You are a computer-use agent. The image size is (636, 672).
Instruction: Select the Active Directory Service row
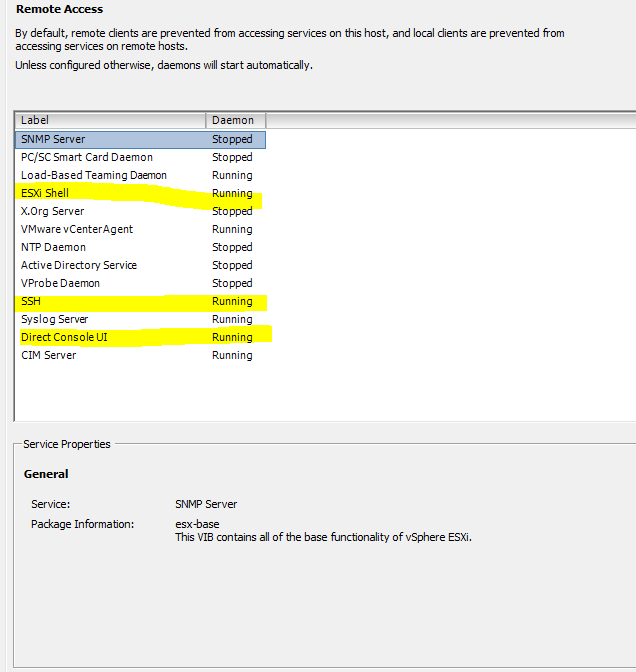141,265
